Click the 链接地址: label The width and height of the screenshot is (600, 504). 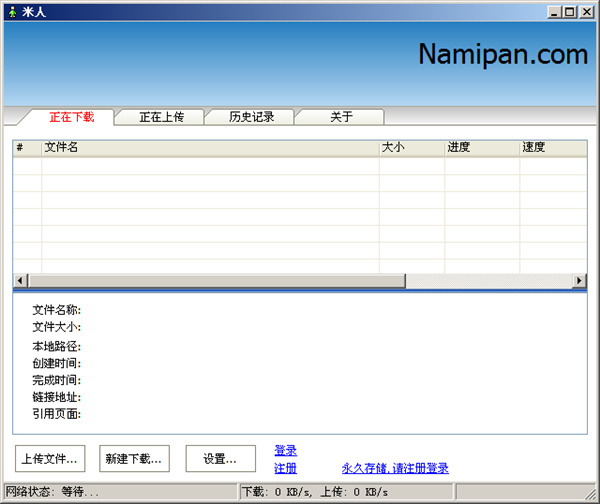pos(57,397)
